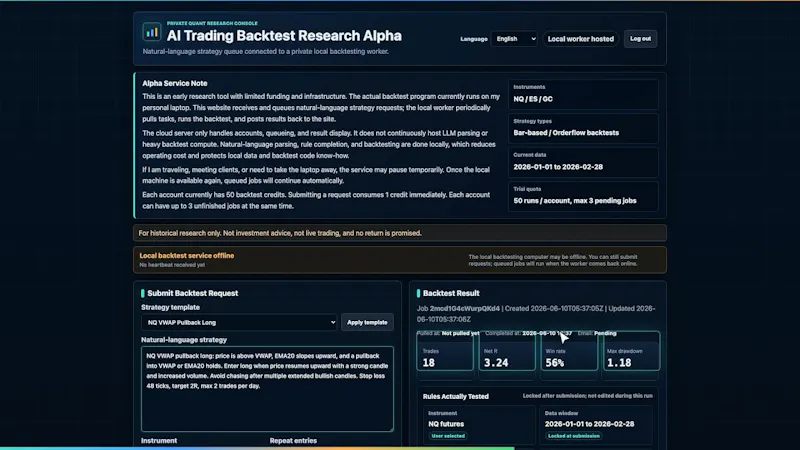The height and width of the screenshot is (450, 800).
Task: Click the Trial quota 50 runs box
Action: 583,196
